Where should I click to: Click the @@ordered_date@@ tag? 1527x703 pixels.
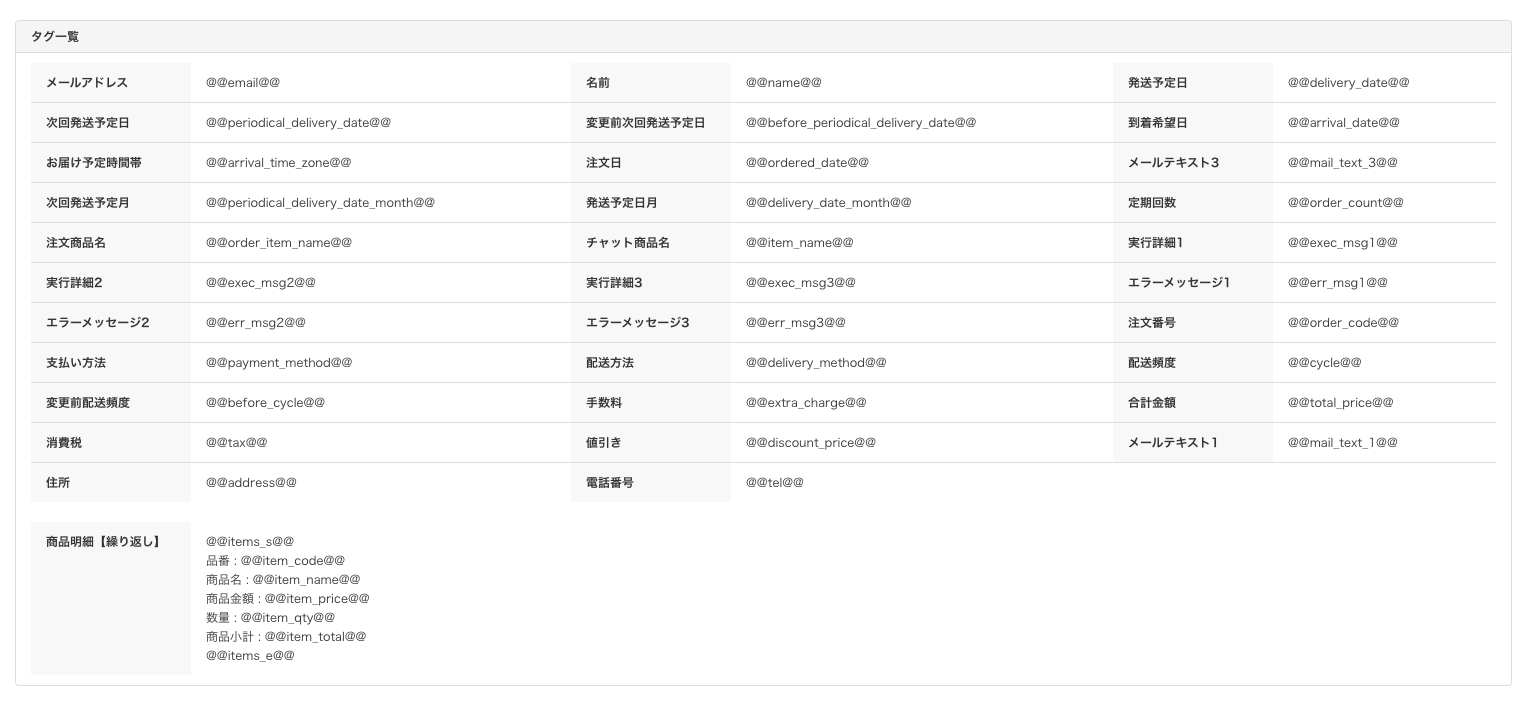click(807, 163)
